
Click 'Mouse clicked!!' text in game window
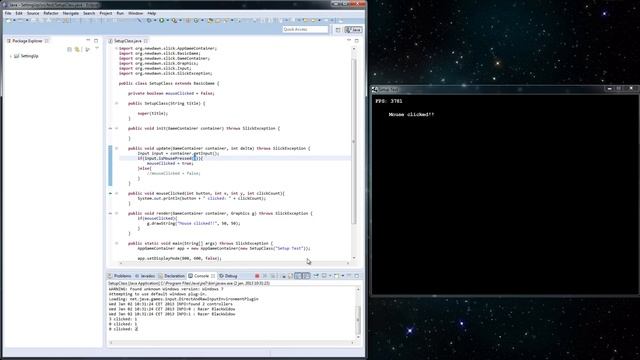tap(411, 115)
